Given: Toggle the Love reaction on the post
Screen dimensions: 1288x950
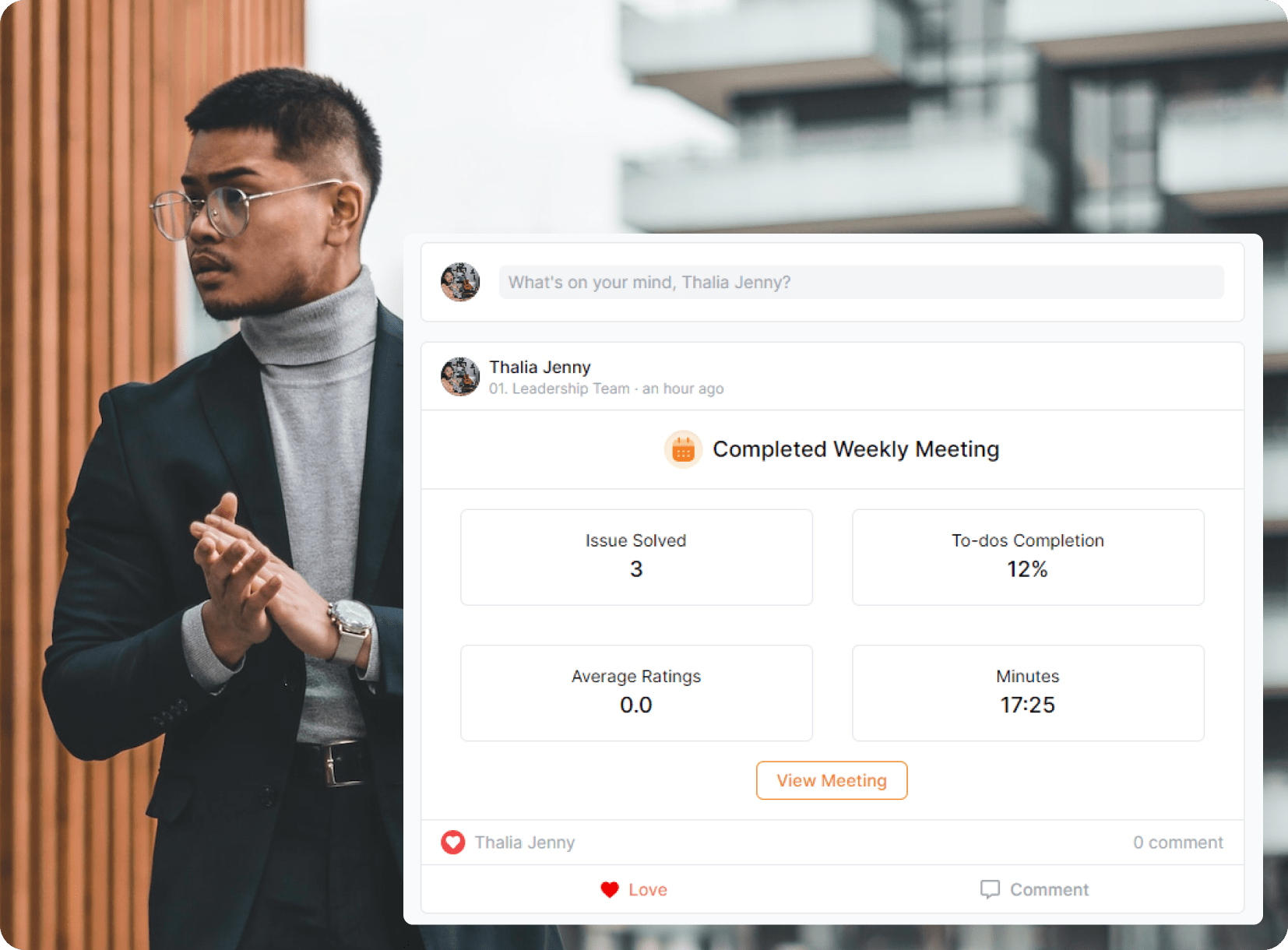Looking at the screenshot, I should tap(634, 889).
